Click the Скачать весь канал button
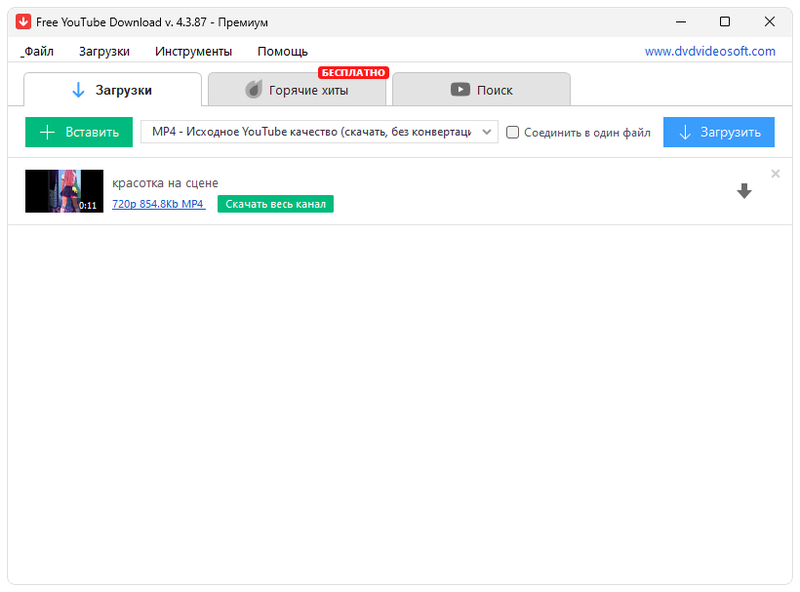The image size is (800, 592). coord(276,204)
